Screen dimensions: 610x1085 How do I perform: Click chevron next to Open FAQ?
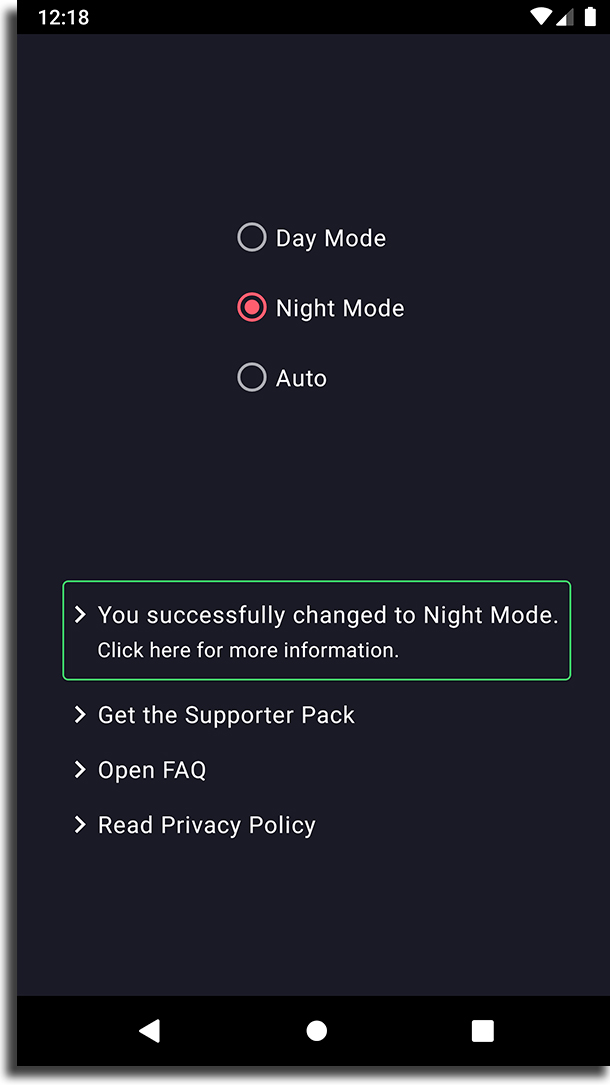click(80, 769)
